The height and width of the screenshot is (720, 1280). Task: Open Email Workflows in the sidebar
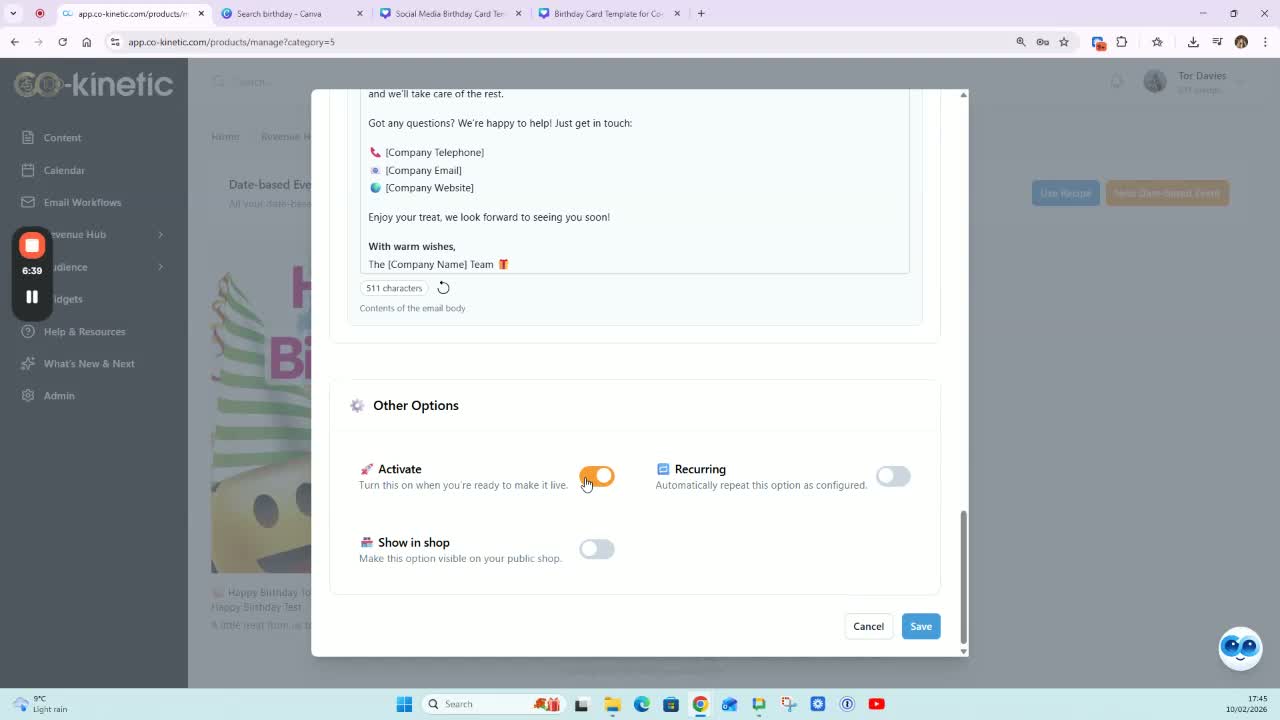tap(82, 202)
